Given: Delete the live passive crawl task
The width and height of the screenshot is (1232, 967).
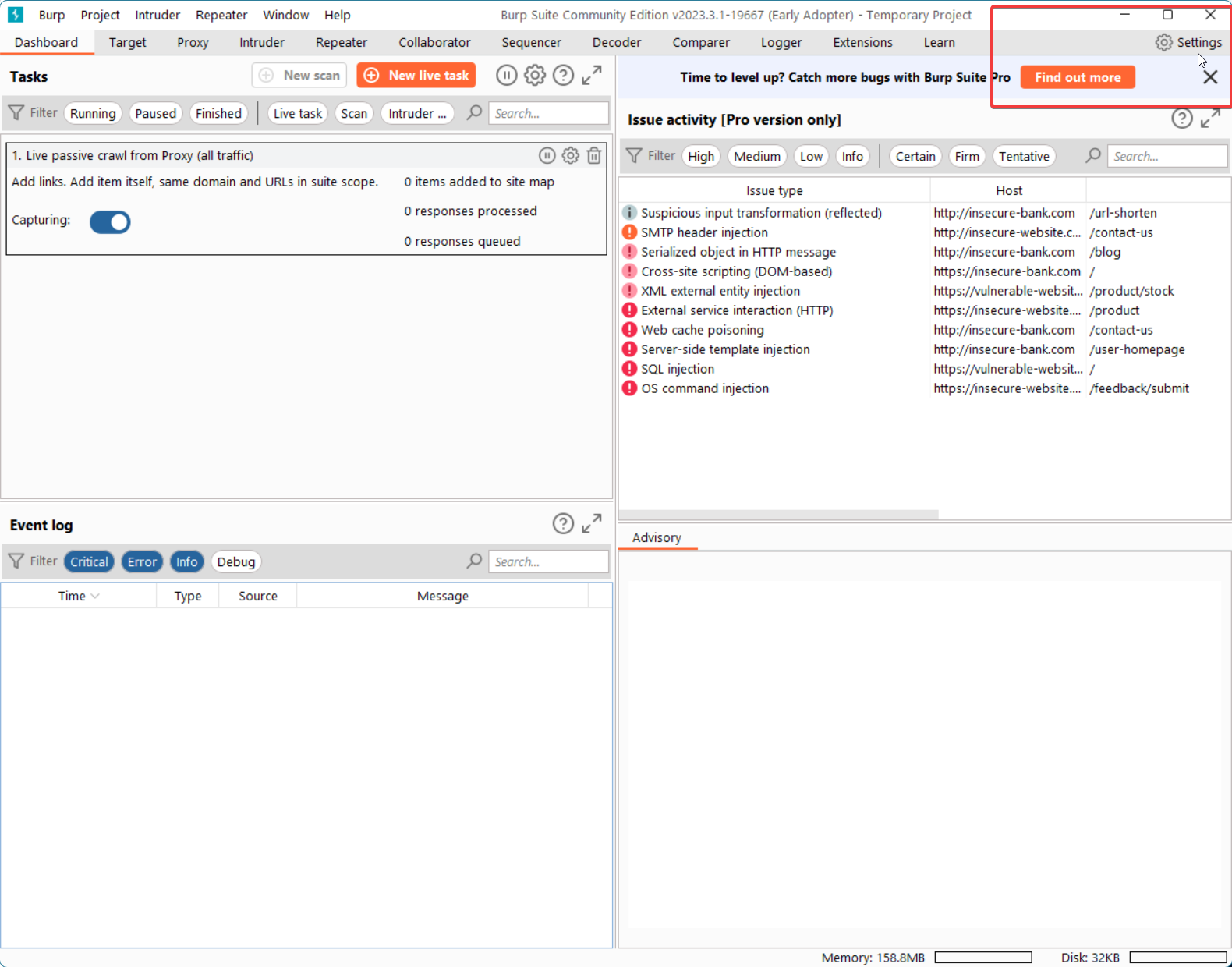Looking at the screenshot, I should (594, 156).
